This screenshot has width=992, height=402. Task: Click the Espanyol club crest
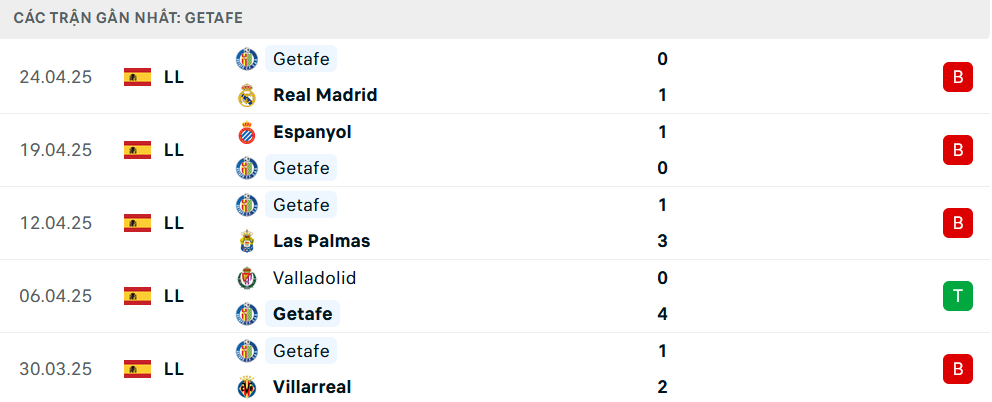tap(247, 132)
